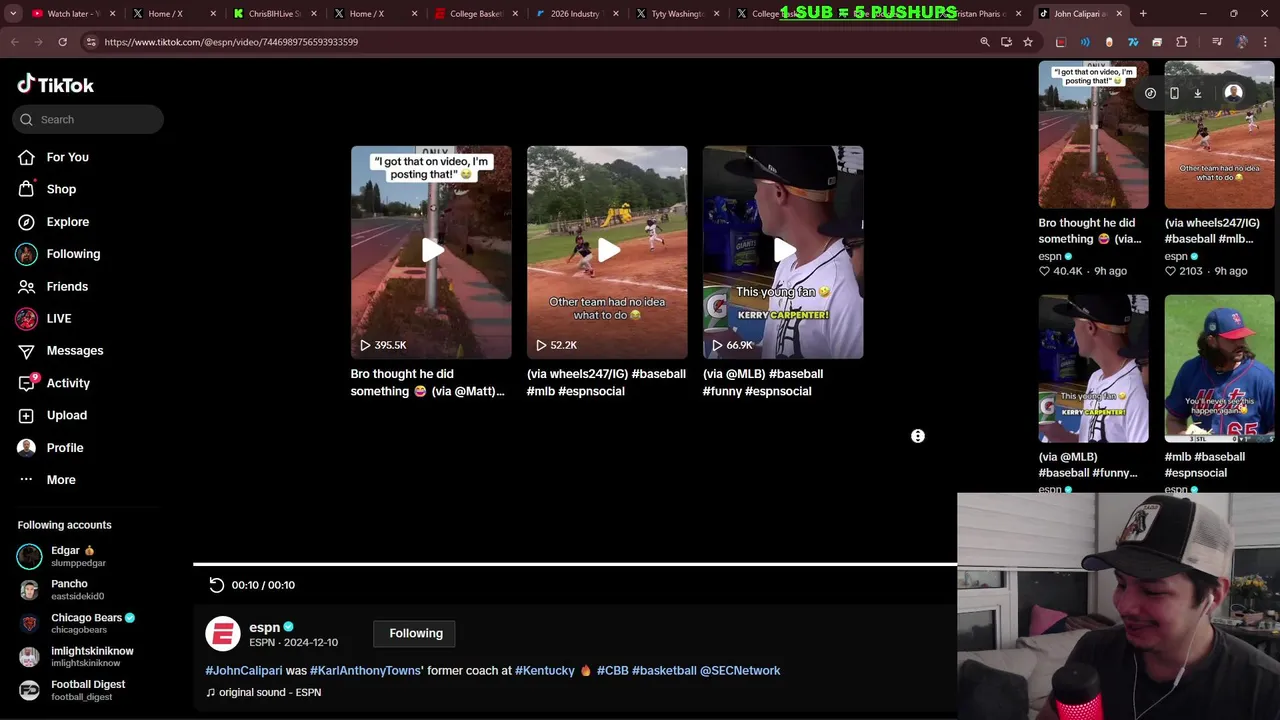Go to the LIVE section

point(58,318)
